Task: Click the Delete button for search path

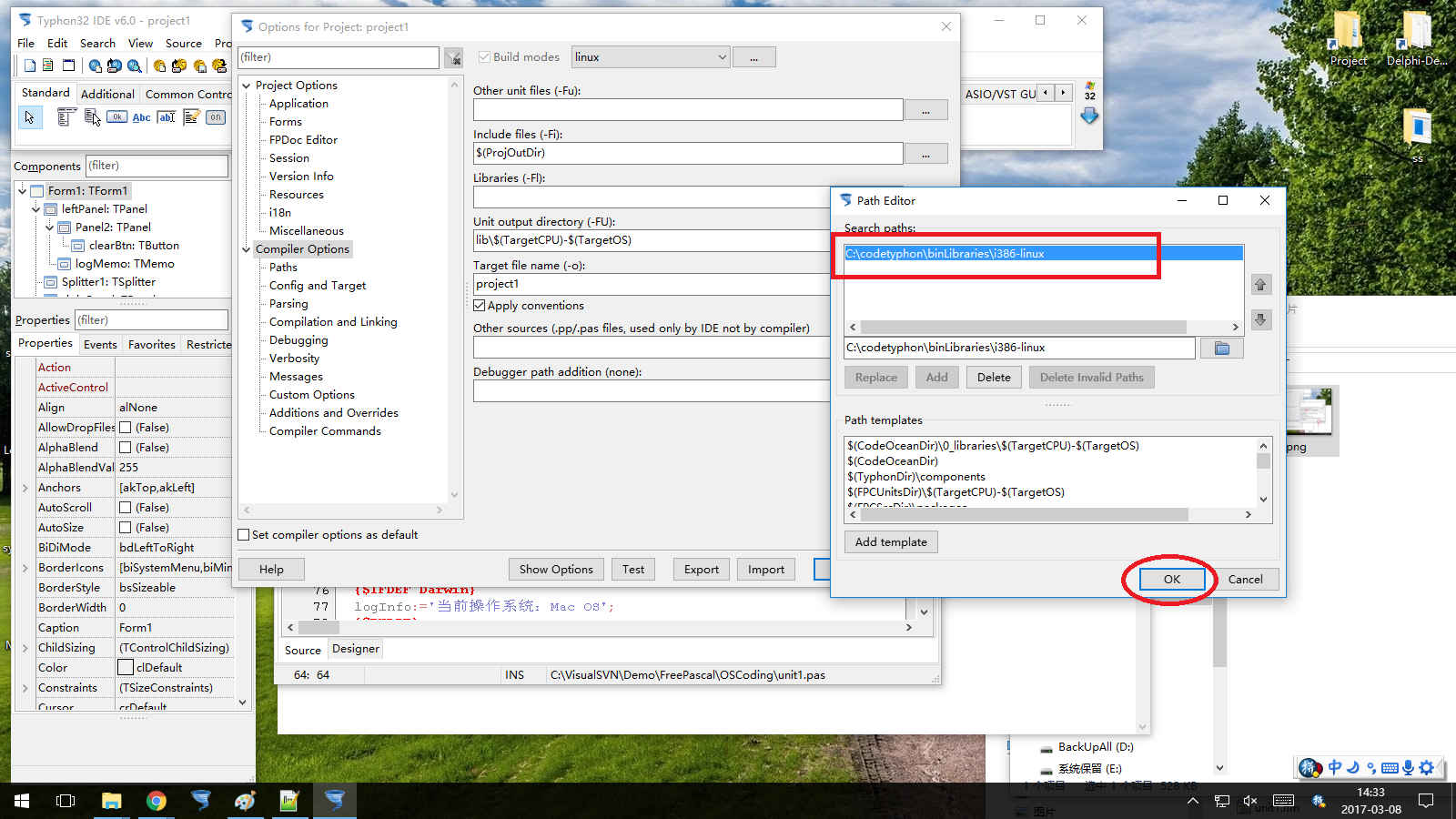Action: tap(994, 378)
